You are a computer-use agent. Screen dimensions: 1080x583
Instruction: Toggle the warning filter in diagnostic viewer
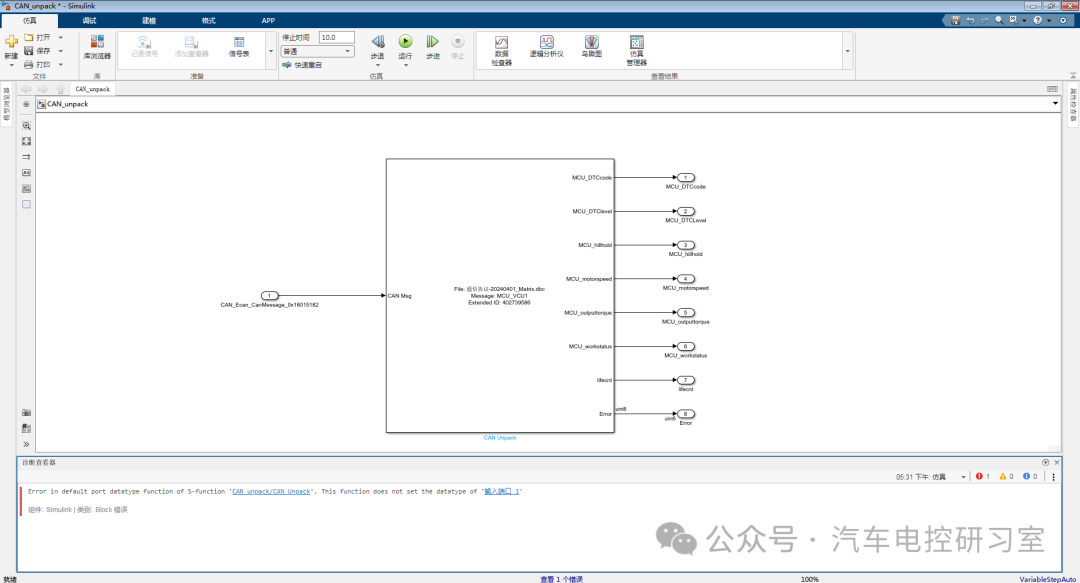pyautogui.click(x=1006, y=477)
